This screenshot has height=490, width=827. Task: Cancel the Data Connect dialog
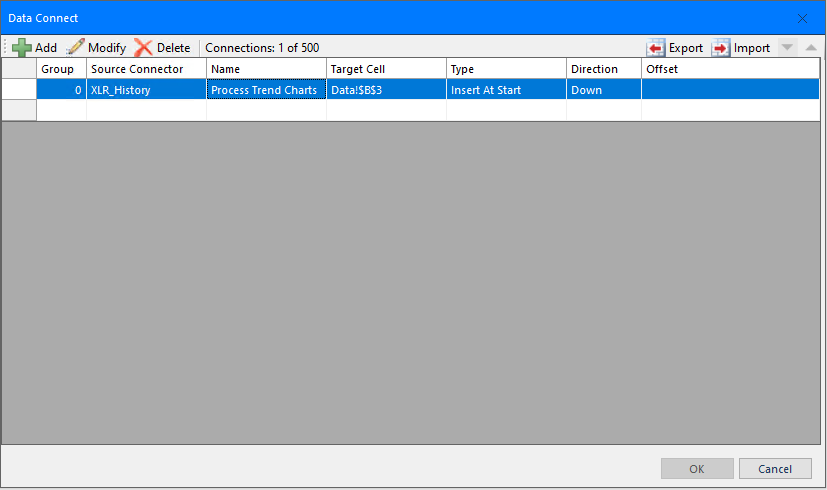pos(775,468)
